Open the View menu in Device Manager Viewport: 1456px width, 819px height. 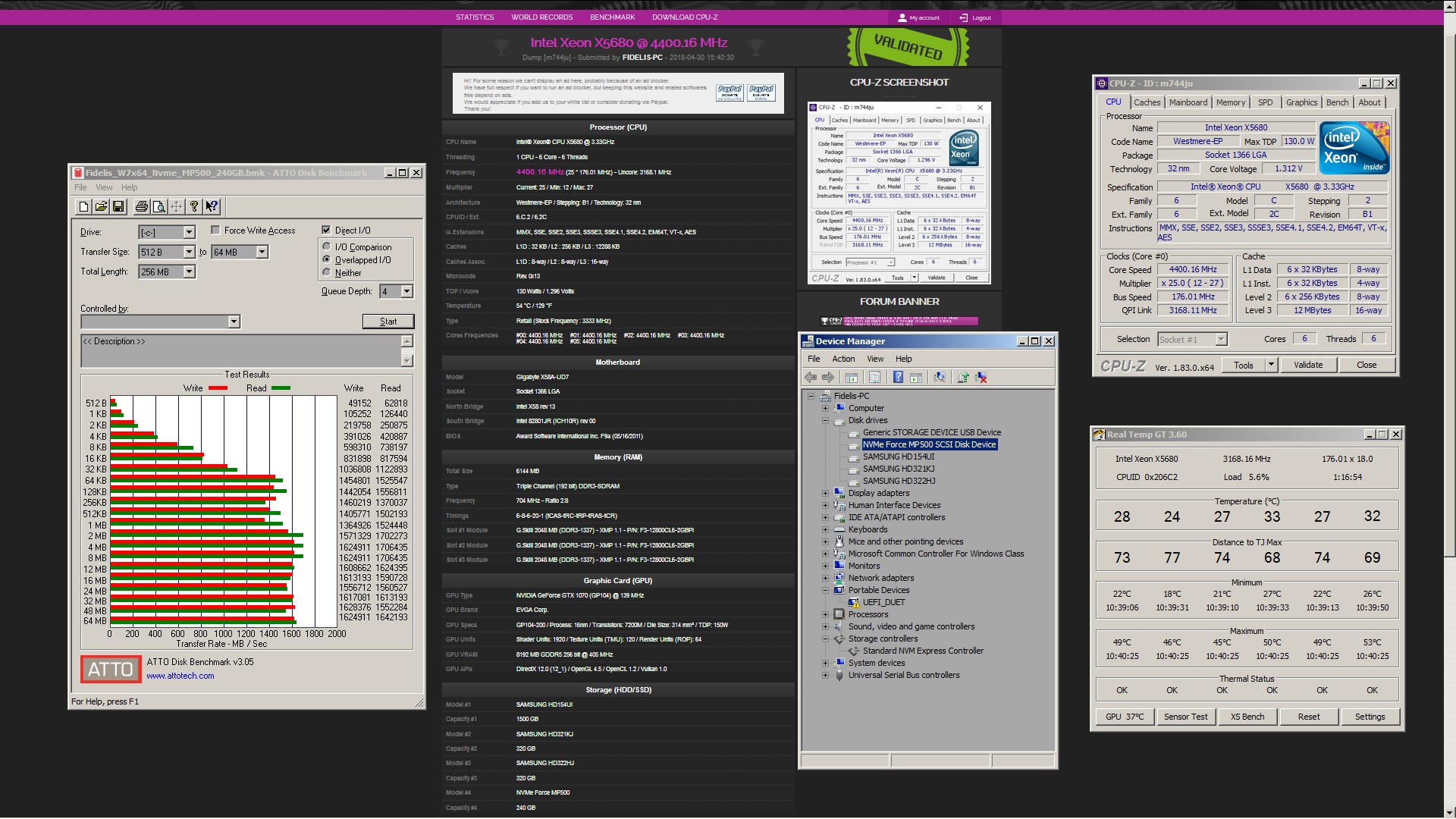tap(875, 359)
